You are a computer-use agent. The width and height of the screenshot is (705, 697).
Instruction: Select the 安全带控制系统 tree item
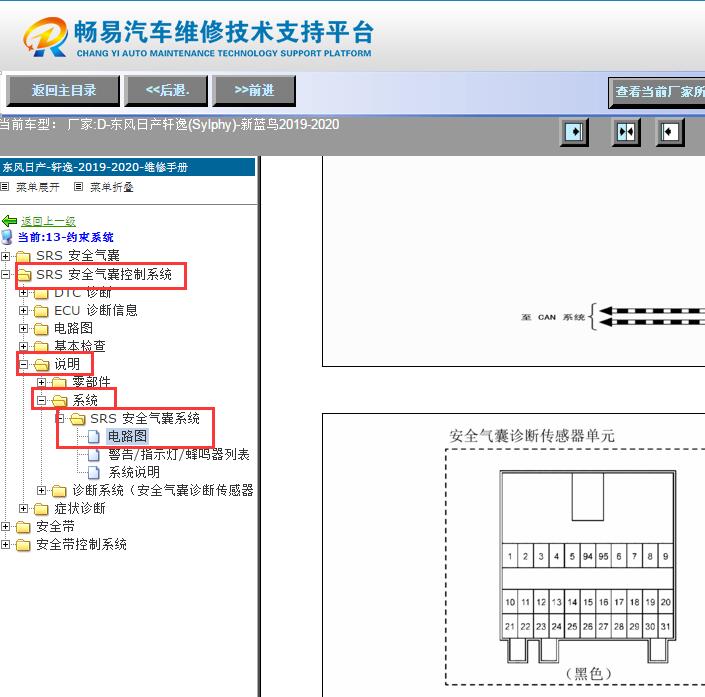click(81, 544)
